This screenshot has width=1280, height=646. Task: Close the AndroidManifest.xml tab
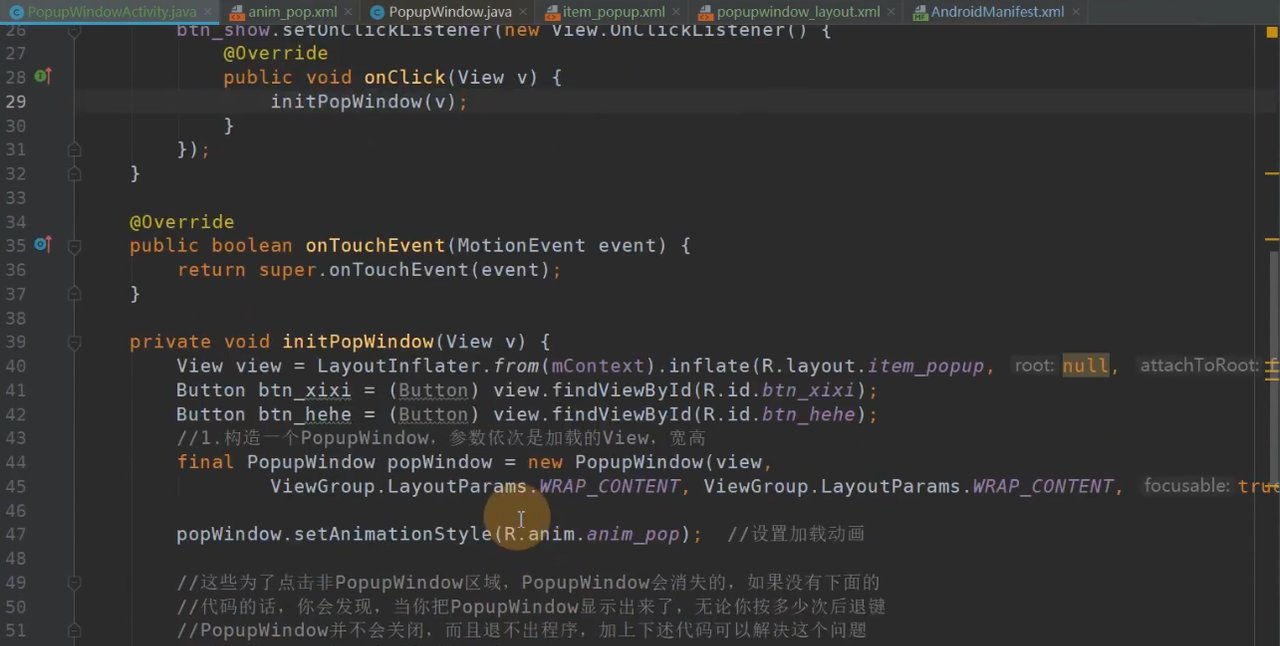coord(1075,12)
